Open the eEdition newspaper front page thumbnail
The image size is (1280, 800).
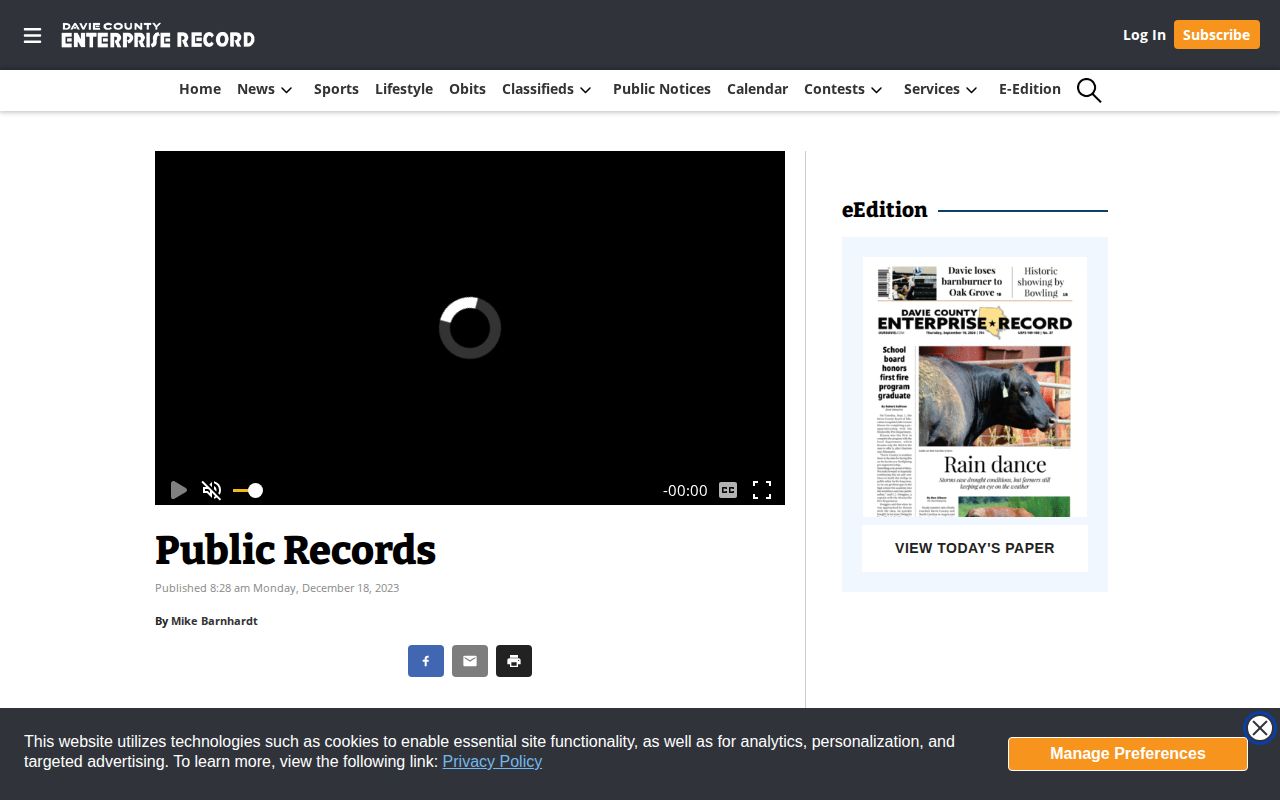pyautogui.click(x=975, y=387)
